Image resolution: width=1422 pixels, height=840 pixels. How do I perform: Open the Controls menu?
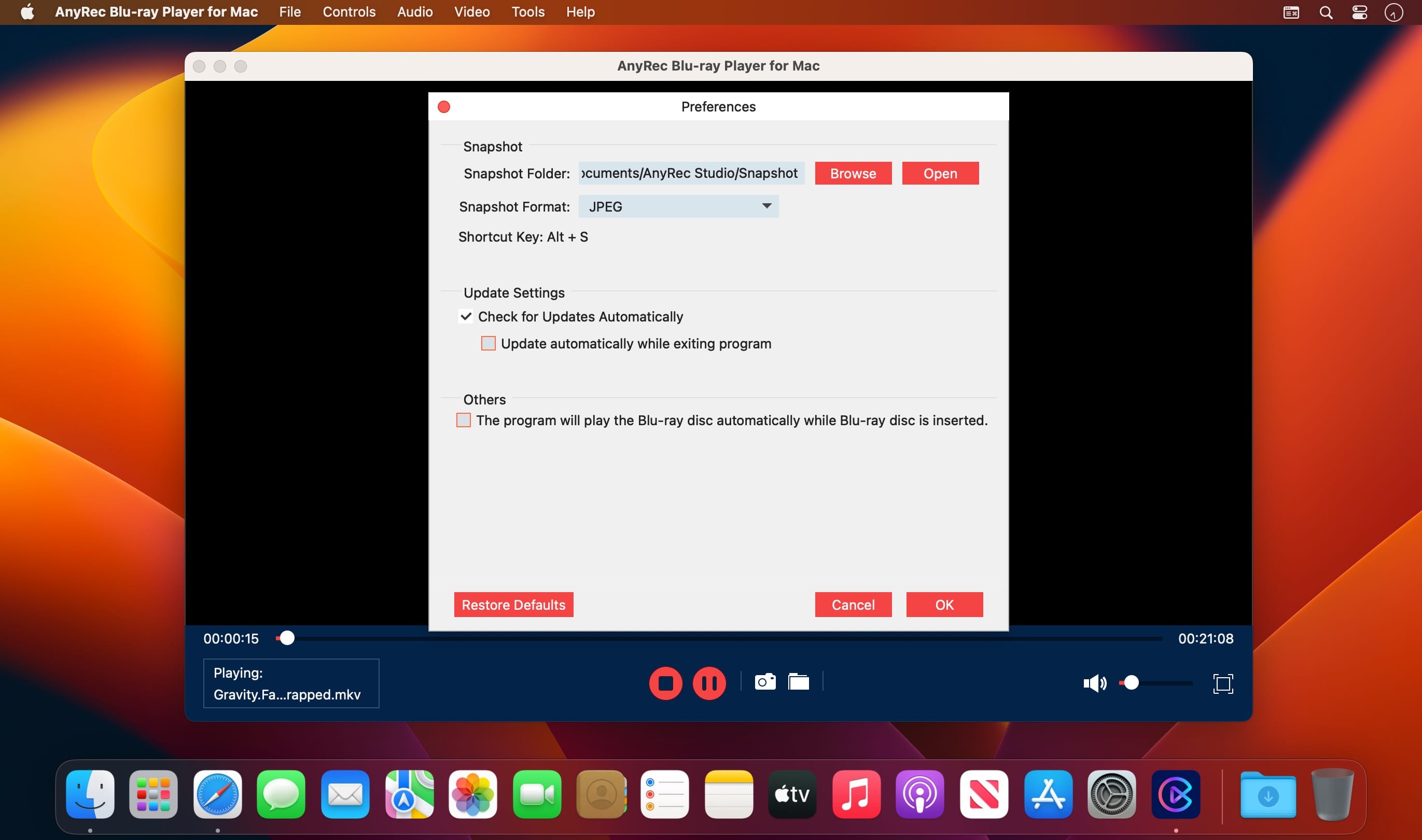point(348,12)
